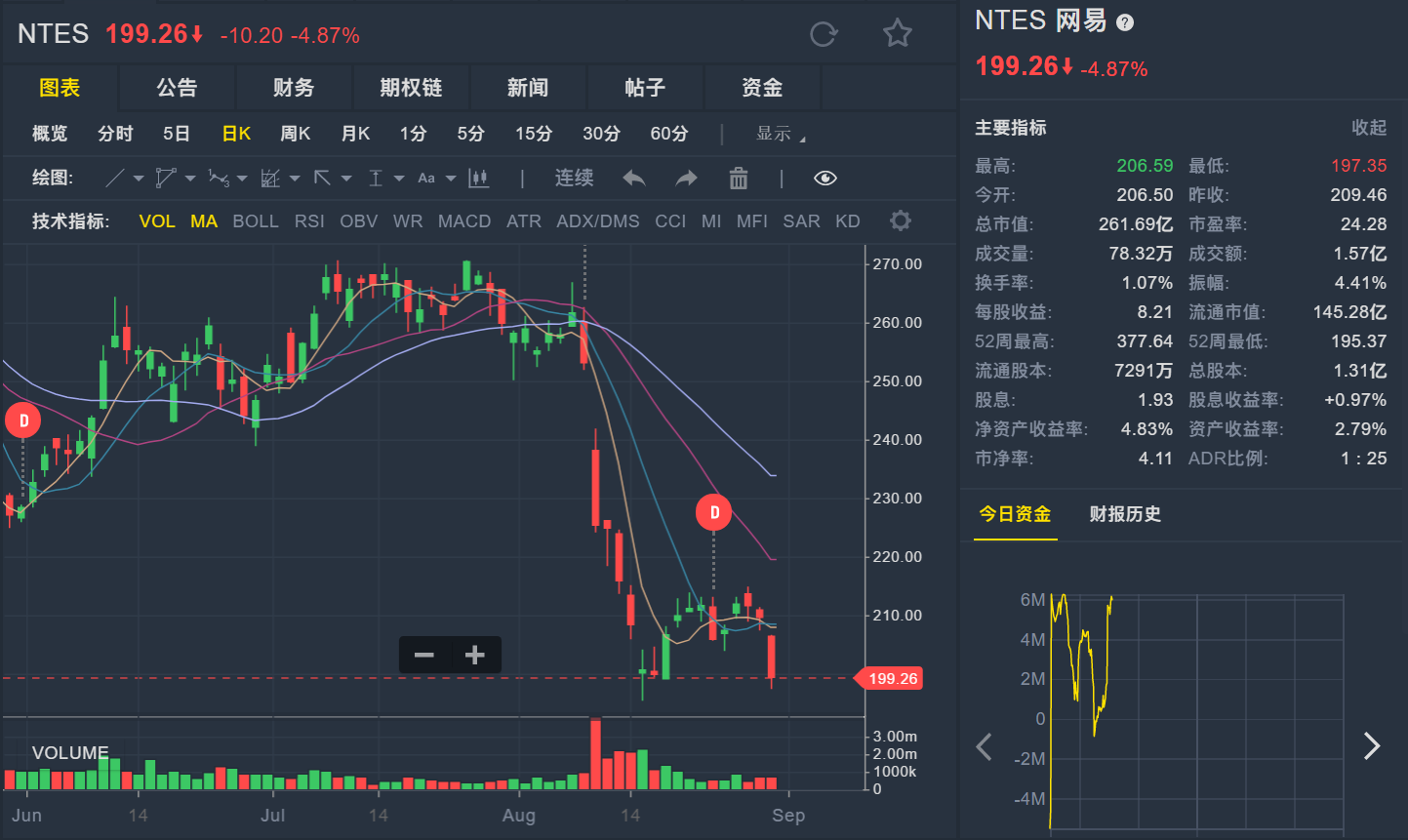1408x840 pixels.
Task: Go to next fund flow chart
Action: coord(1372,746)
